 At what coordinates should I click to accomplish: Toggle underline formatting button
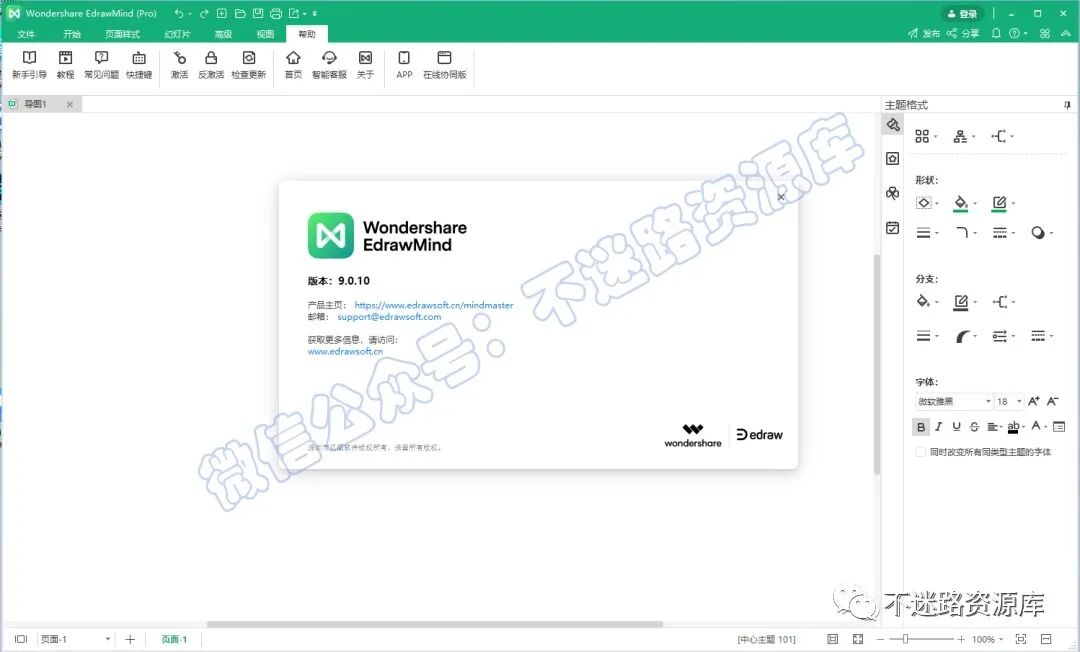pos(956,427)
